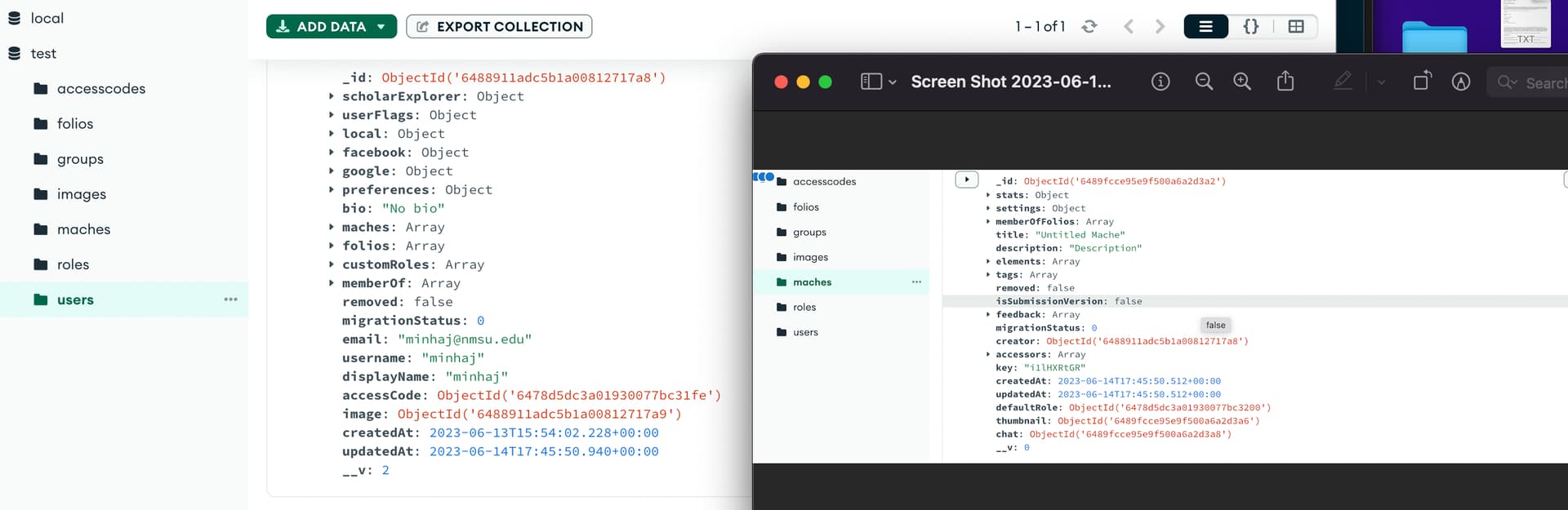
Task: Expand the scholarExplorer object field
Action: tap(332, 96)
